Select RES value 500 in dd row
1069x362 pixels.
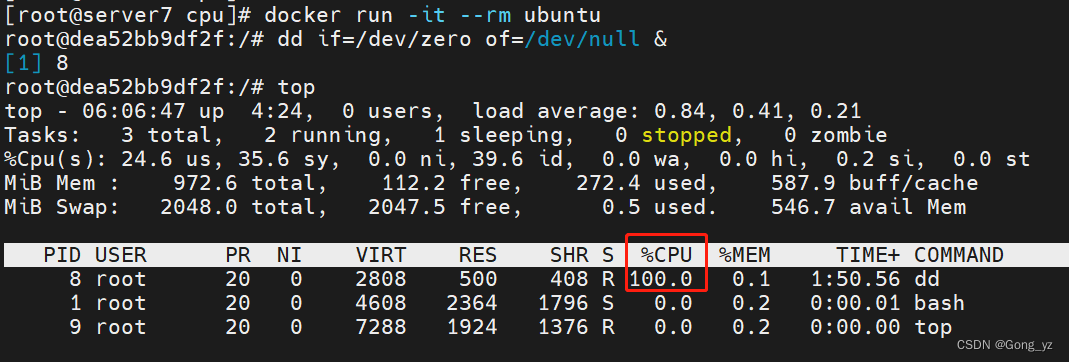click(x=478, y=279)
